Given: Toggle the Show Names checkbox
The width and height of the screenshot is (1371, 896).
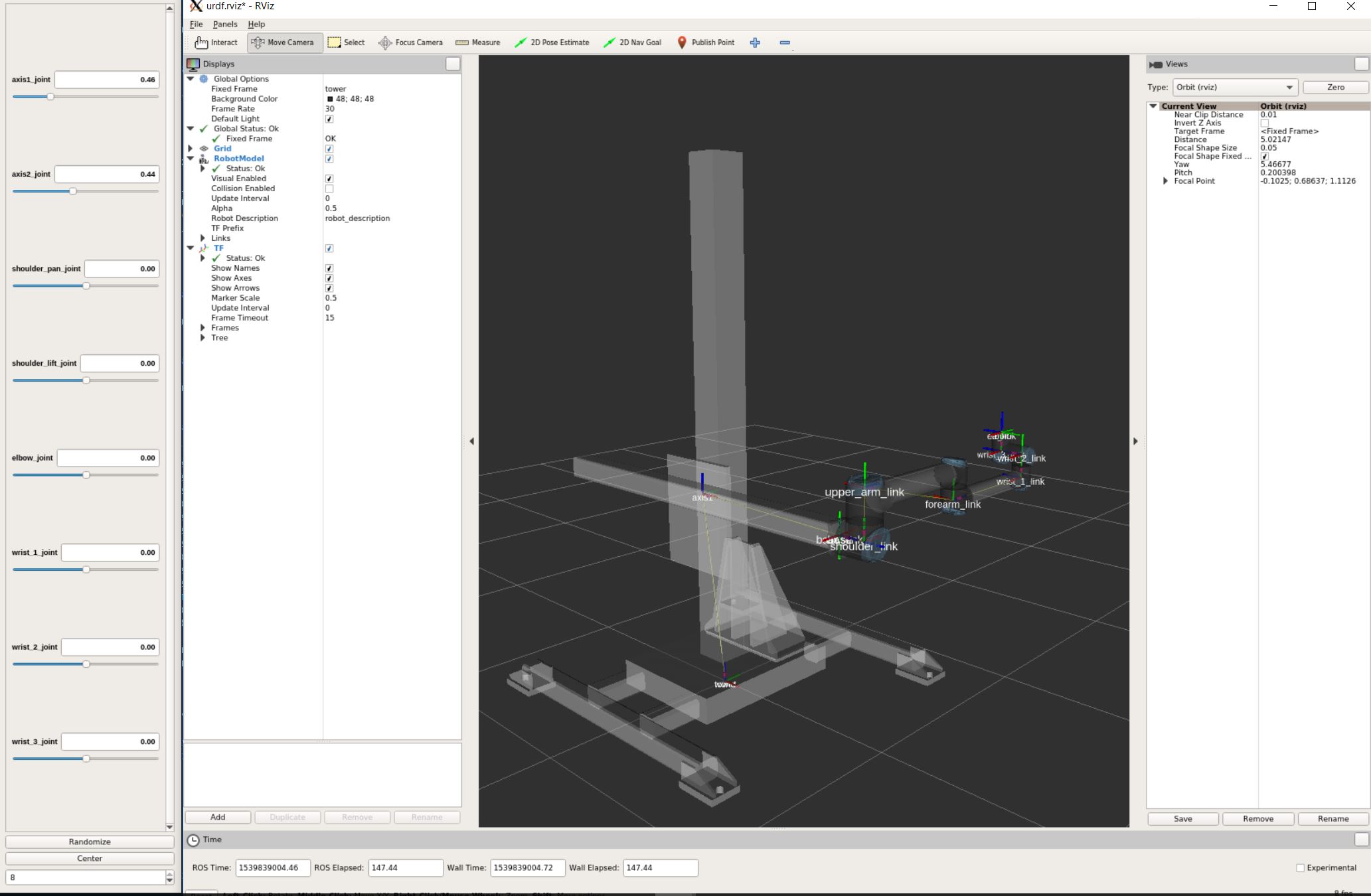Looking at the screenshot, I should tap(329, 268).
